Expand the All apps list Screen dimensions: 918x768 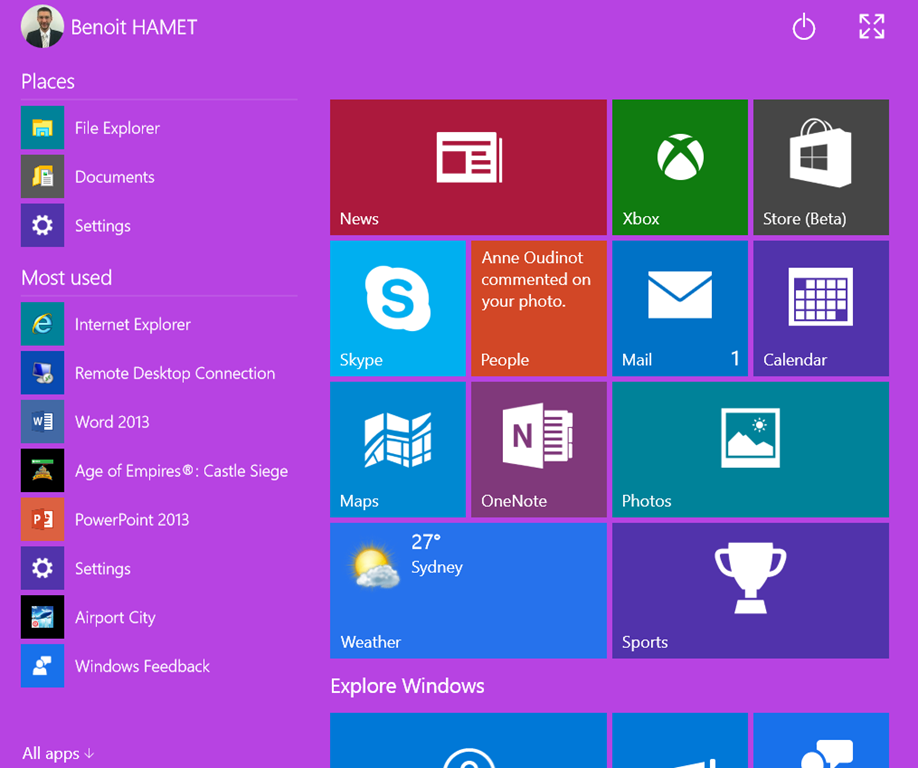point(58,753)
